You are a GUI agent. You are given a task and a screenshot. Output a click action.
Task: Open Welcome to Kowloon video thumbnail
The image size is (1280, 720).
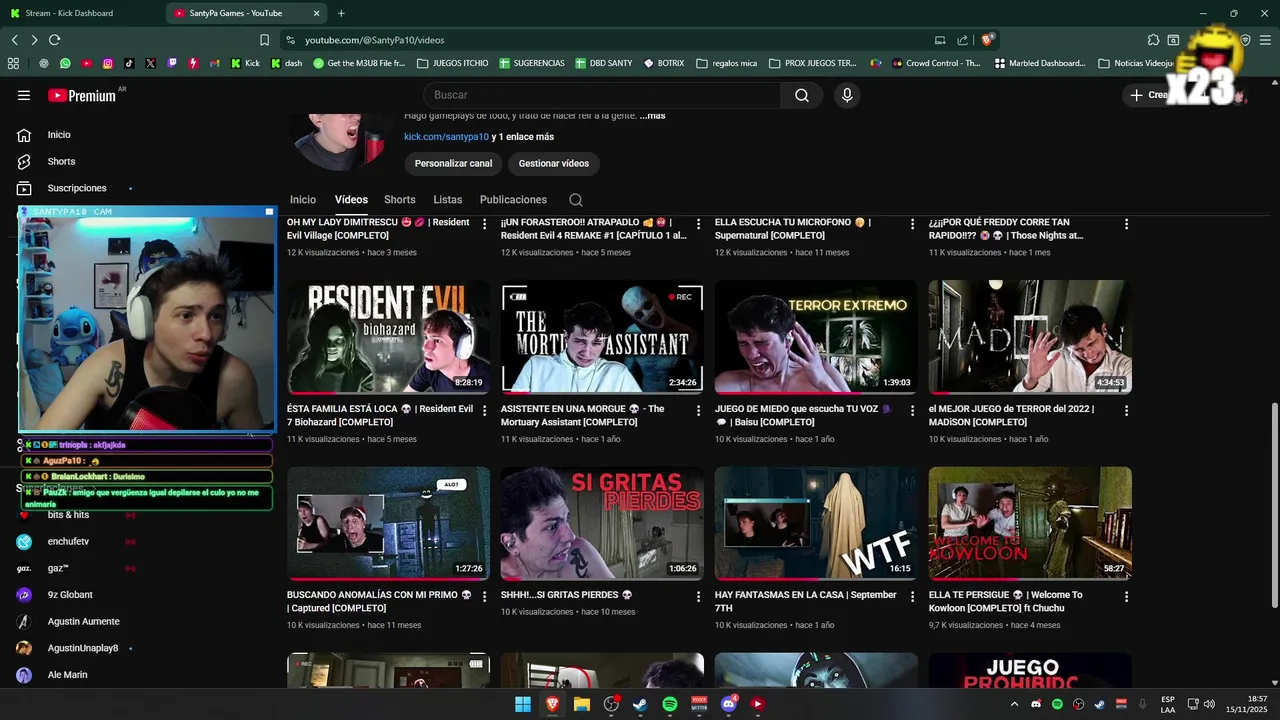pos(1030,523)
